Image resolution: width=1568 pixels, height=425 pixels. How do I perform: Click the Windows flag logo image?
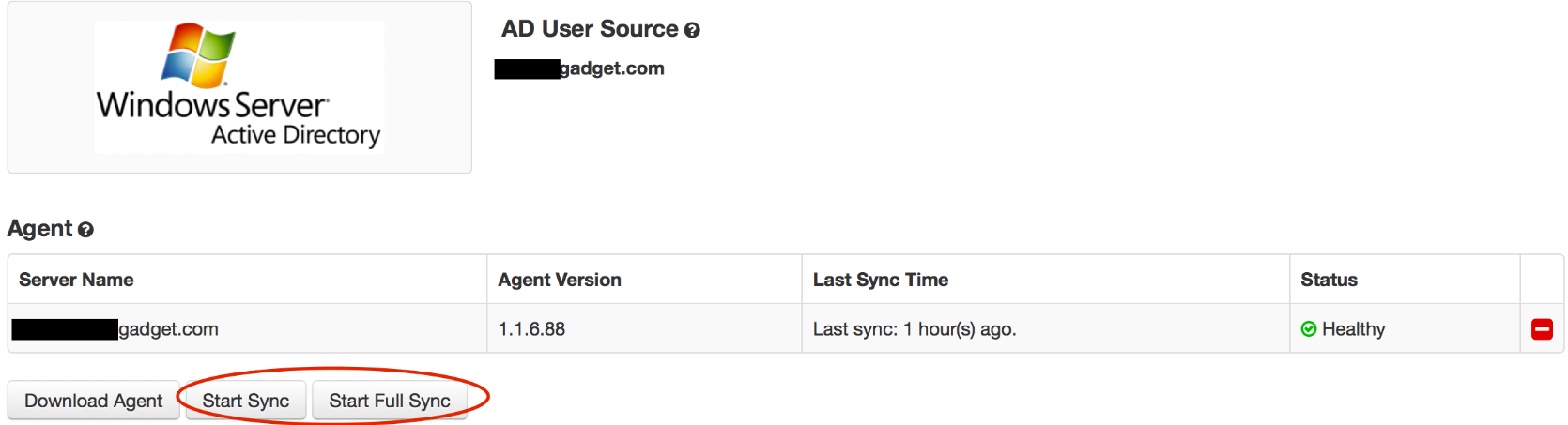(x=197, y=54)
